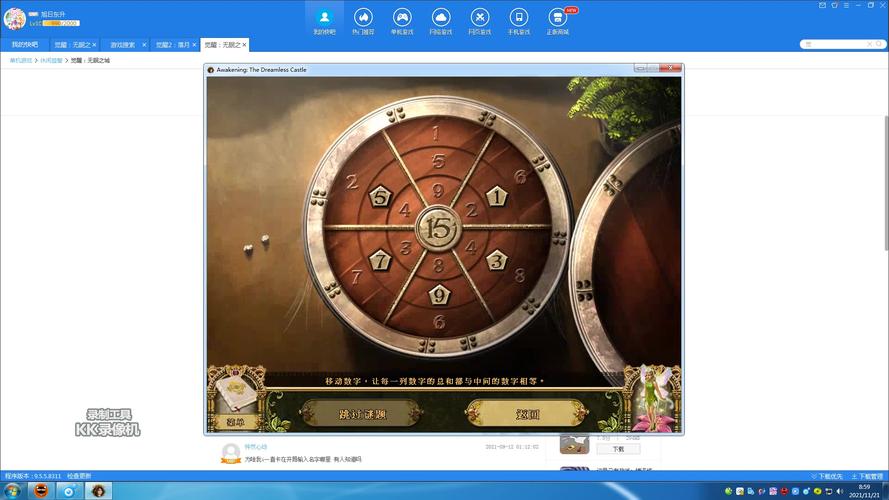Open the 下载优先 dropdown in the status bar
889x500 pixels.
(x=827, y=476)
